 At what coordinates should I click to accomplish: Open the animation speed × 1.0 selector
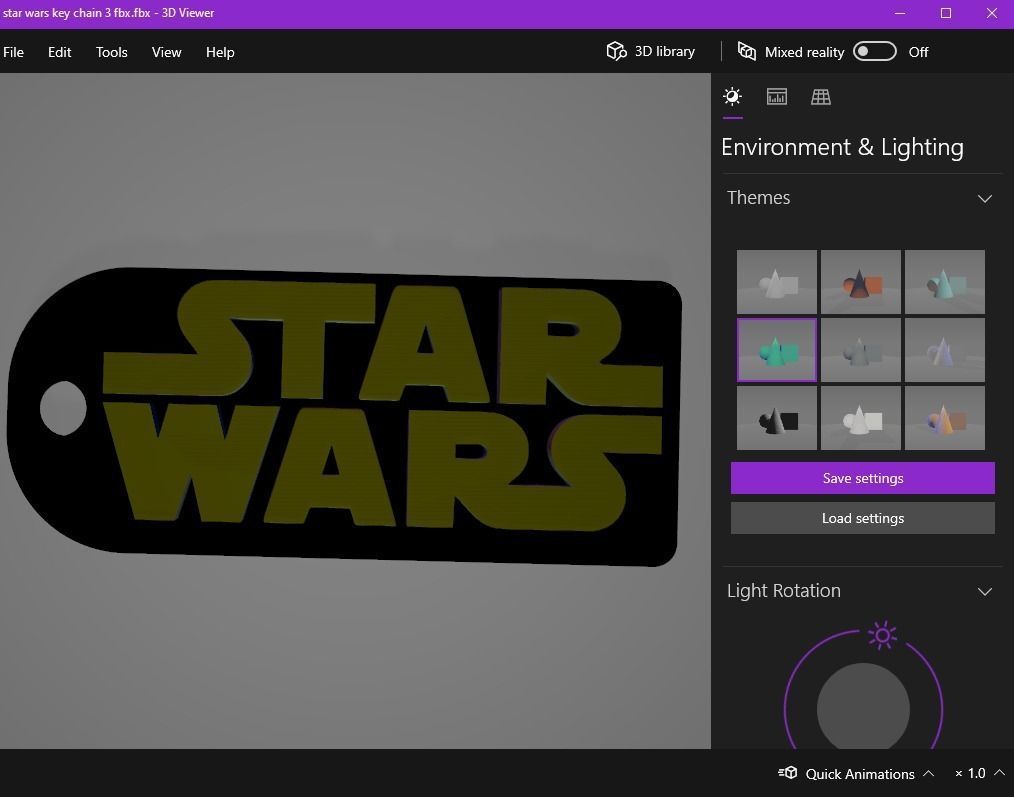point(980,774)
